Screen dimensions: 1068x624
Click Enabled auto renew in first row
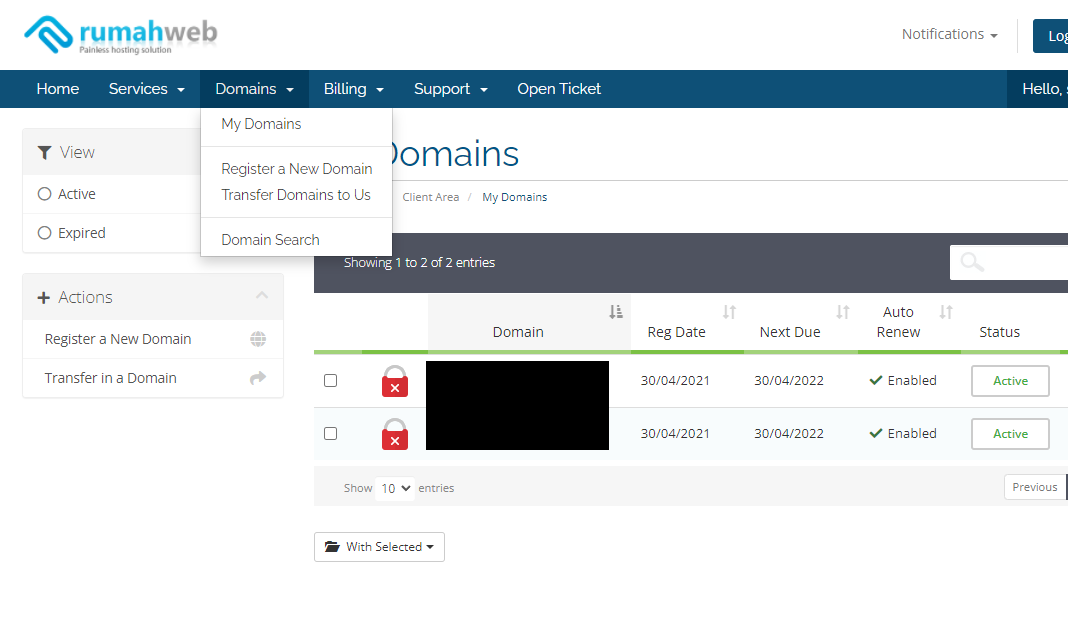tap(903, 380)
